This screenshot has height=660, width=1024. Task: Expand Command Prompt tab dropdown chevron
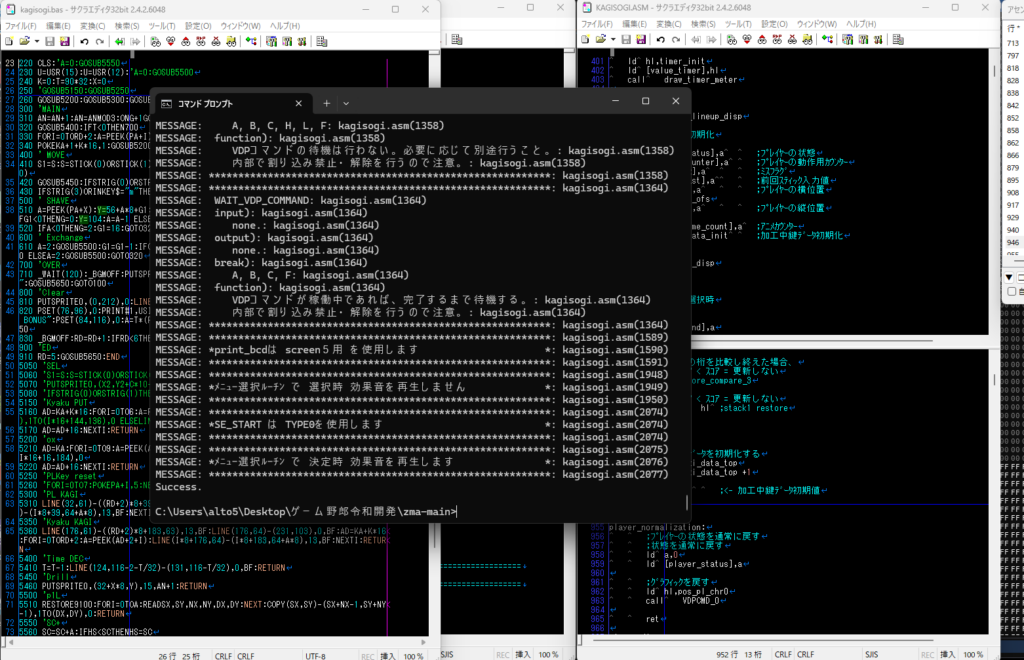click(346, 103)
